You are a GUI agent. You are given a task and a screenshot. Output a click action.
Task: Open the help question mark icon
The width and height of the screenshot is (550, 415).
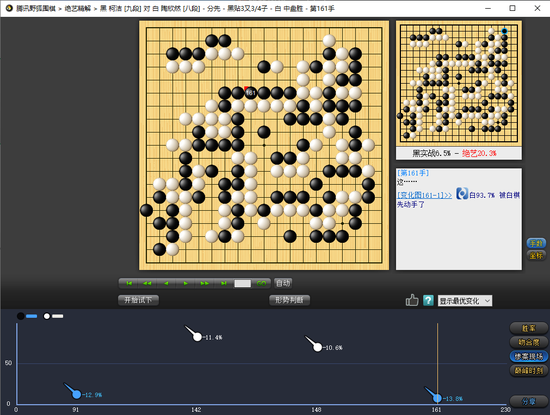428,300
